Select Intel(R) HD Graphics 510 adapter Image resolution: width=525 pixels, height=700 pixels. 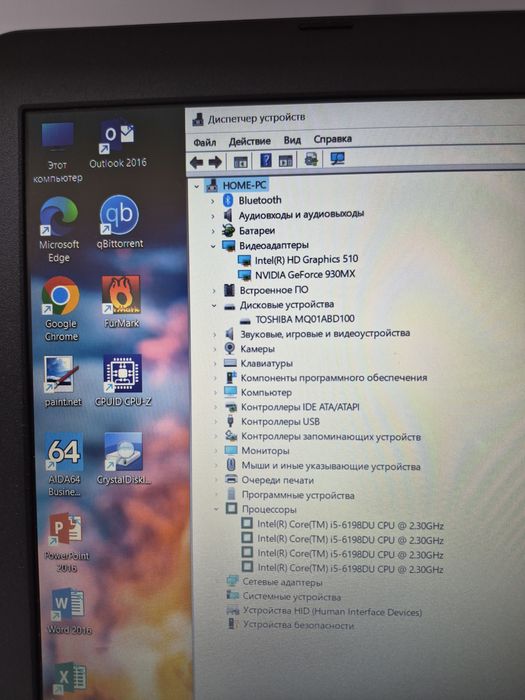(x=306, y=259)
